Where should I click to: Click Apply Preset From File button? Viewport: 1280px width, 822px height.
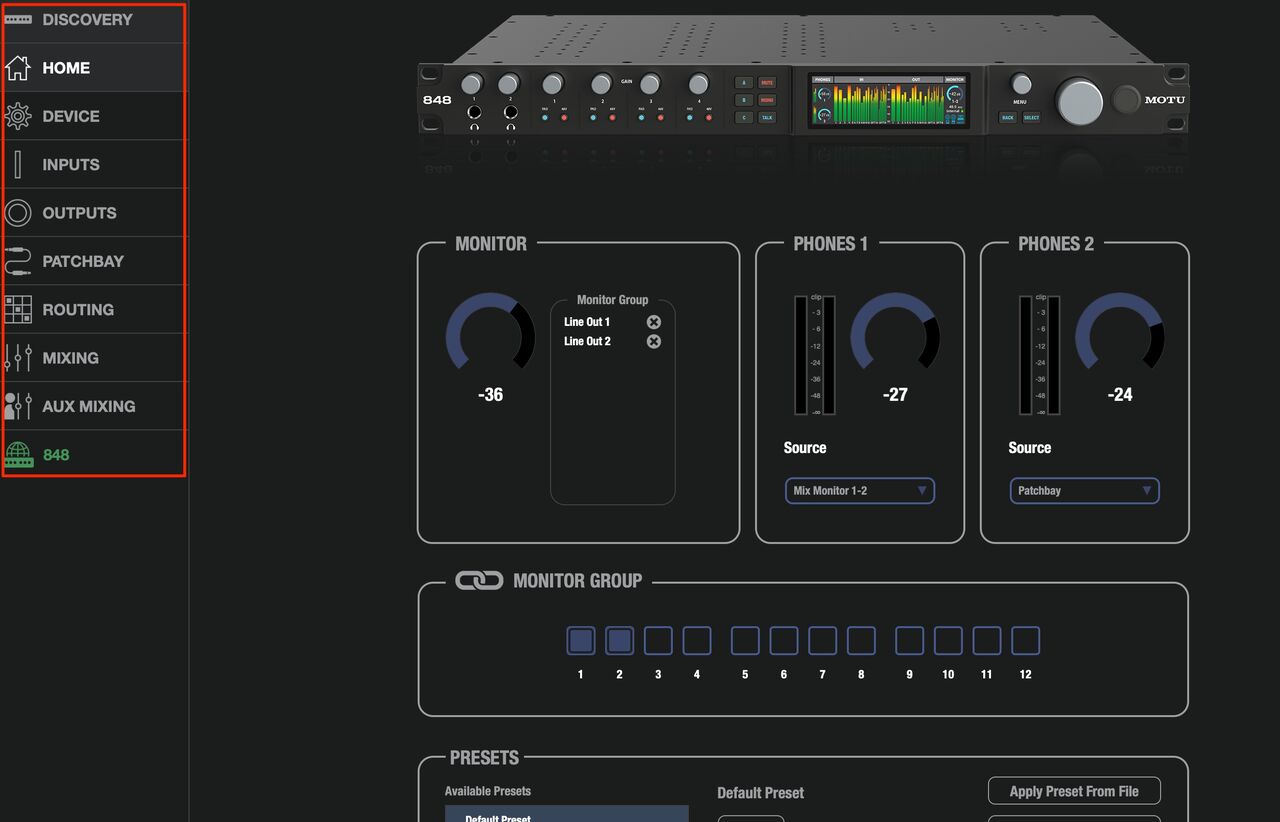tap(1074, 791)
